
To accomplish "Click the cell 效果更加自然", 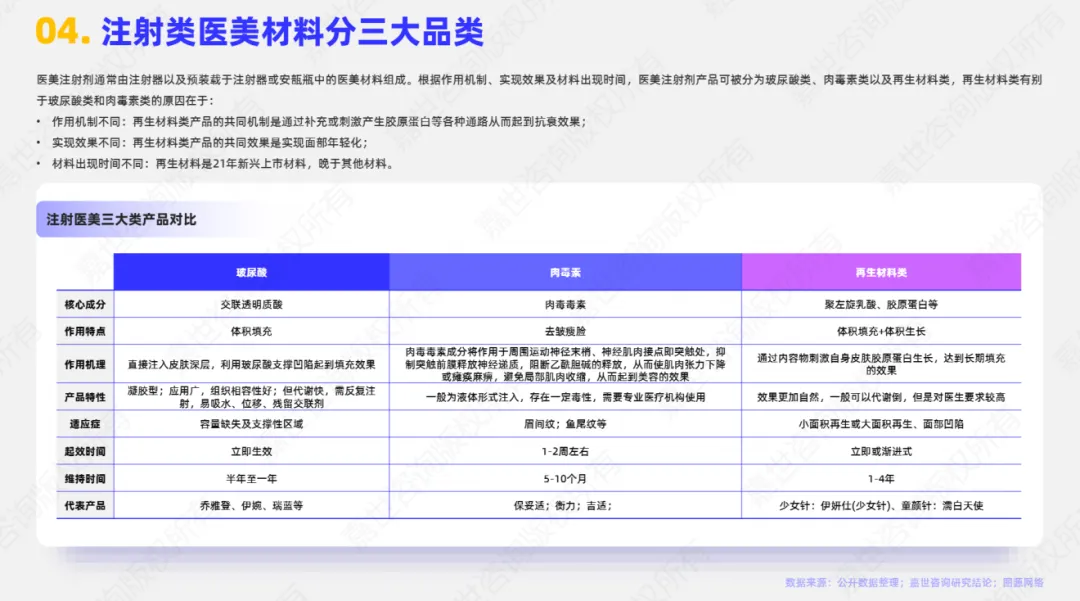I will (881, 397).
